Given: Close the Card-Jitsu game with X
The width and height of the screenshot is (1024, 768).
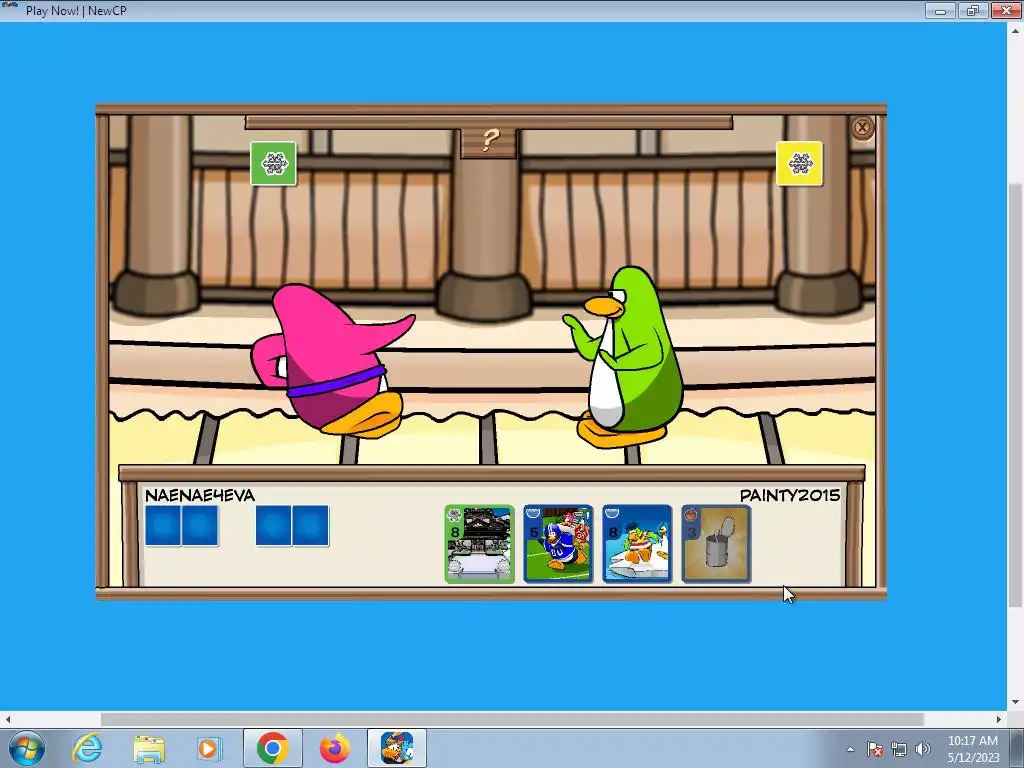Looking at the screenshot, I should 862,127.
